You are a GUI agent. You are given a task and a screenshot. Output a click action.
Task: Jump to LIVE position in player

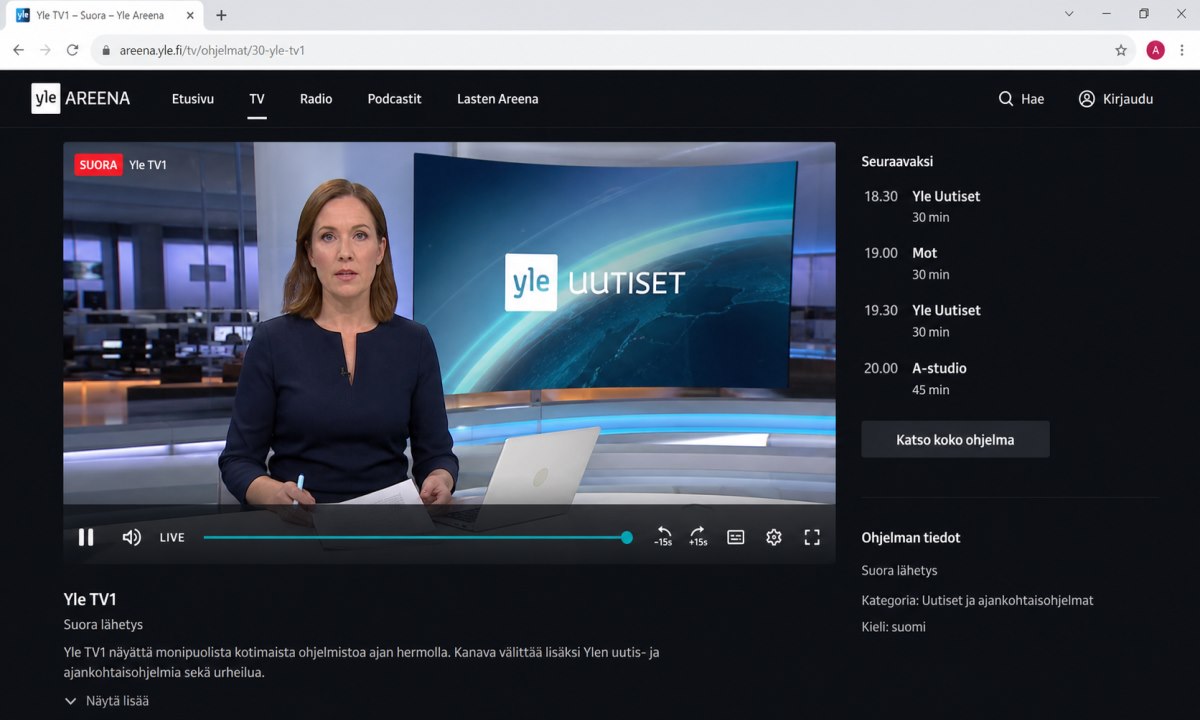point(172,538)
